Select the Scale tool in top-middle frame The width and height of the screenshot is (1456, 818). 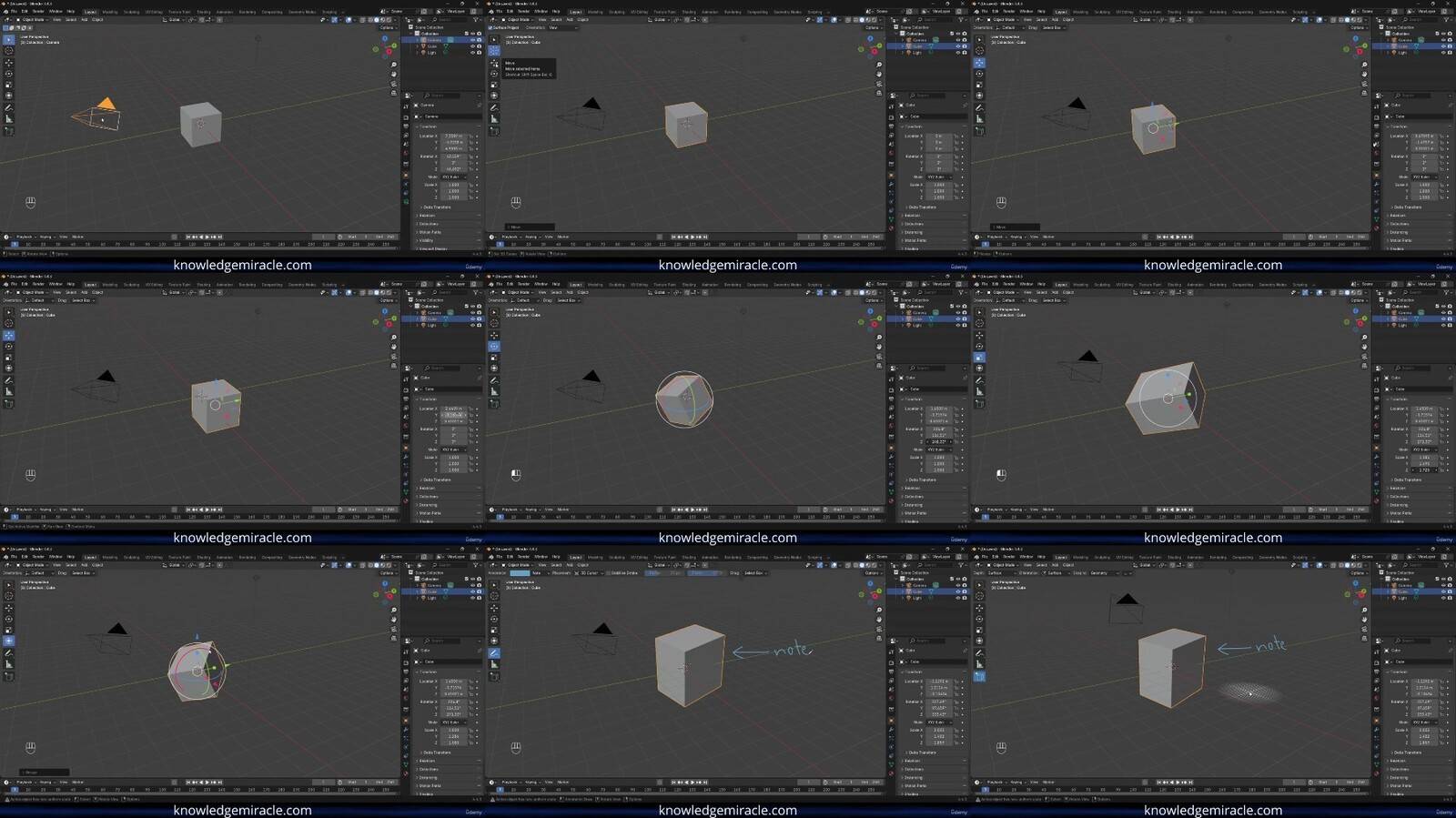(494, 86)
